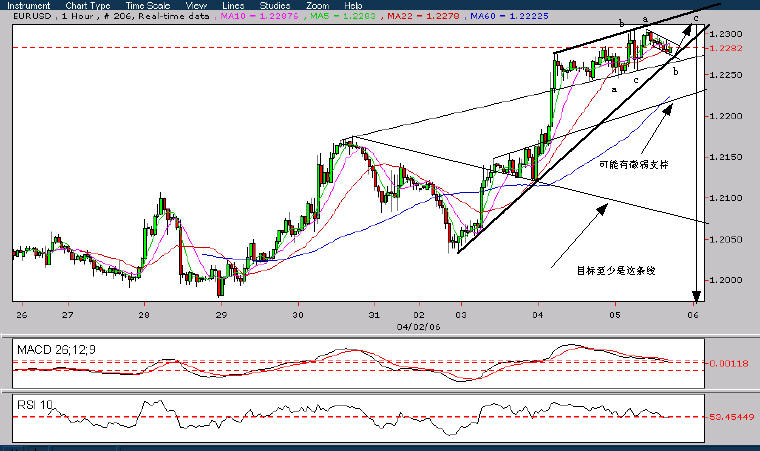Click the 04/02/06 date label
760x451 pixels.
pos(418,327)
